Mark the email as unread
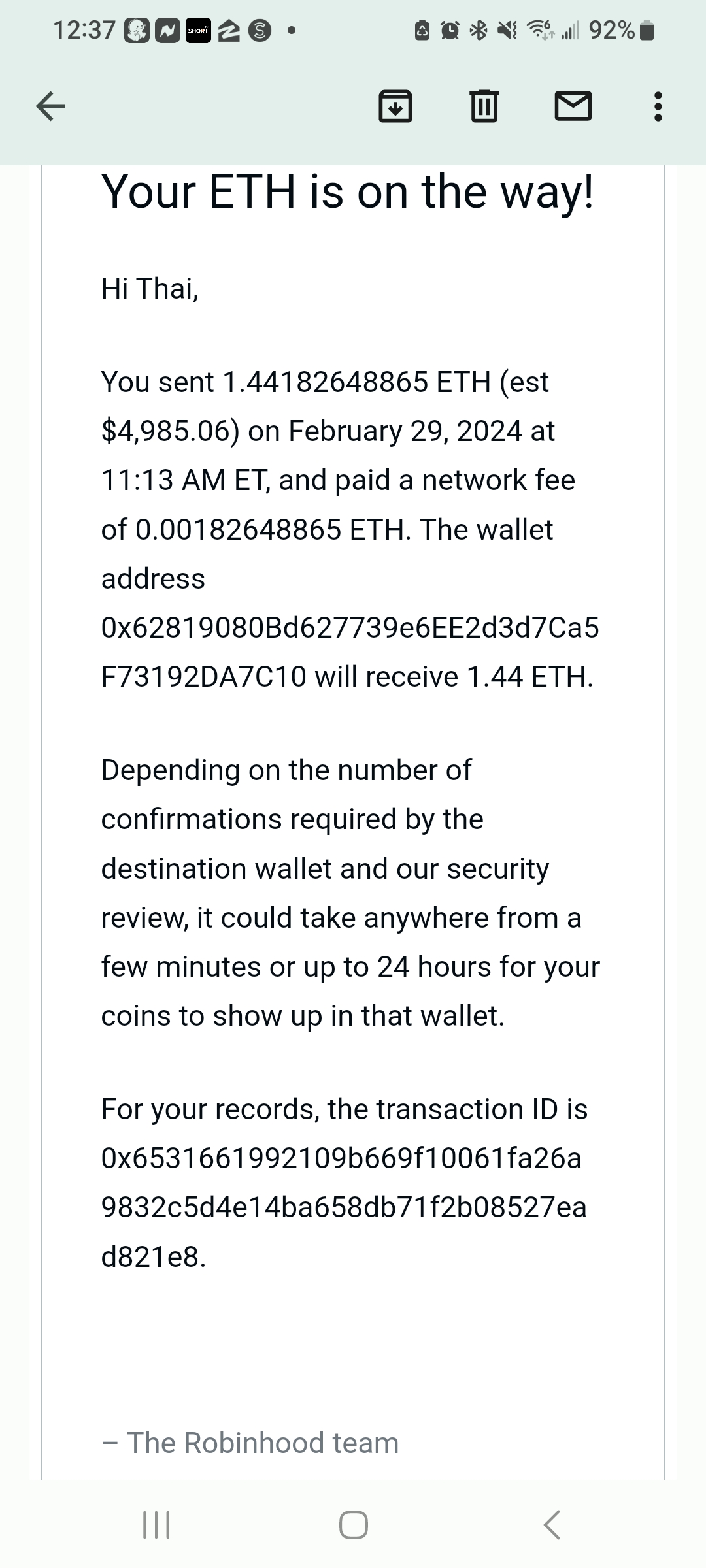Image resolution: width=706 pixels, height=1568 pixels. point(573,106)
